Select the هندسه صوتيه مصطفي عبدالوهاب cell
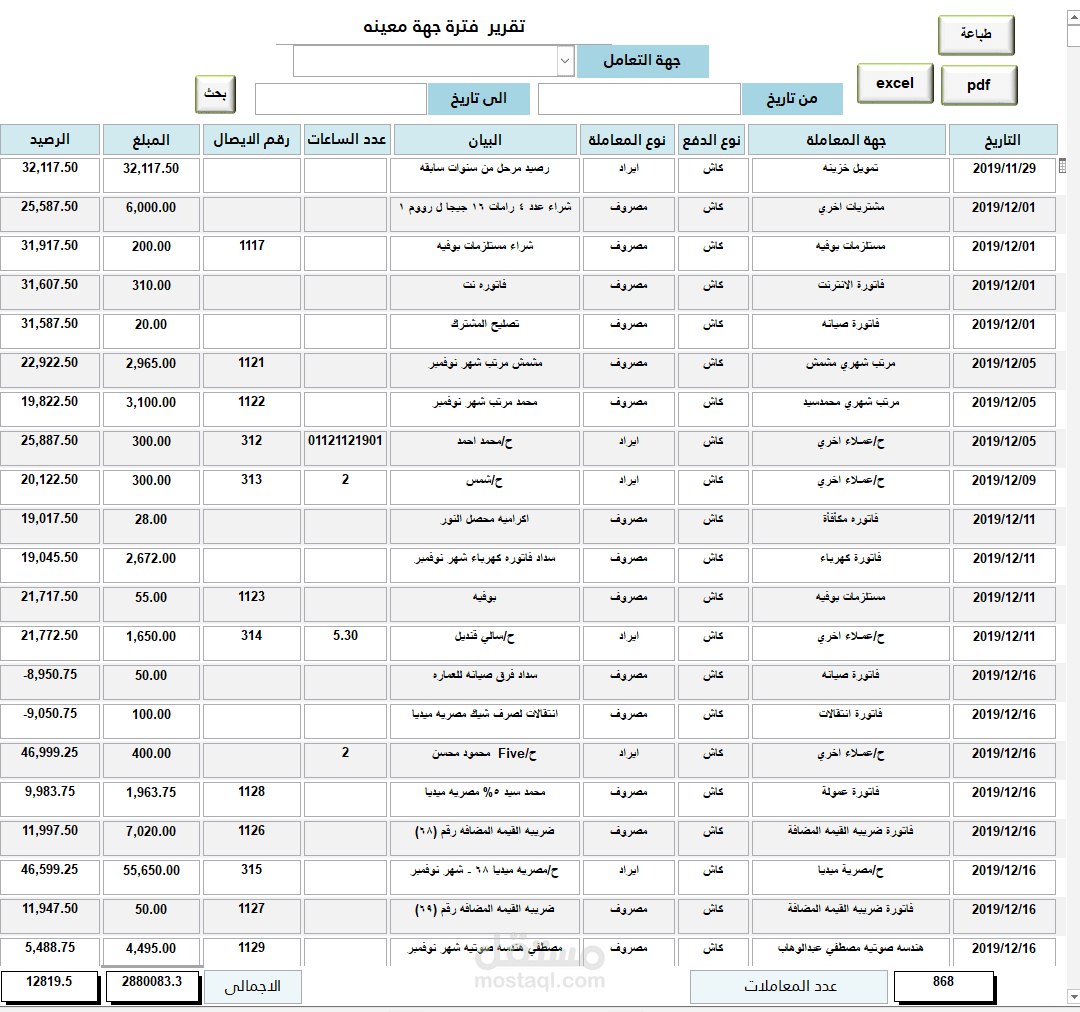 click(850, 952)
